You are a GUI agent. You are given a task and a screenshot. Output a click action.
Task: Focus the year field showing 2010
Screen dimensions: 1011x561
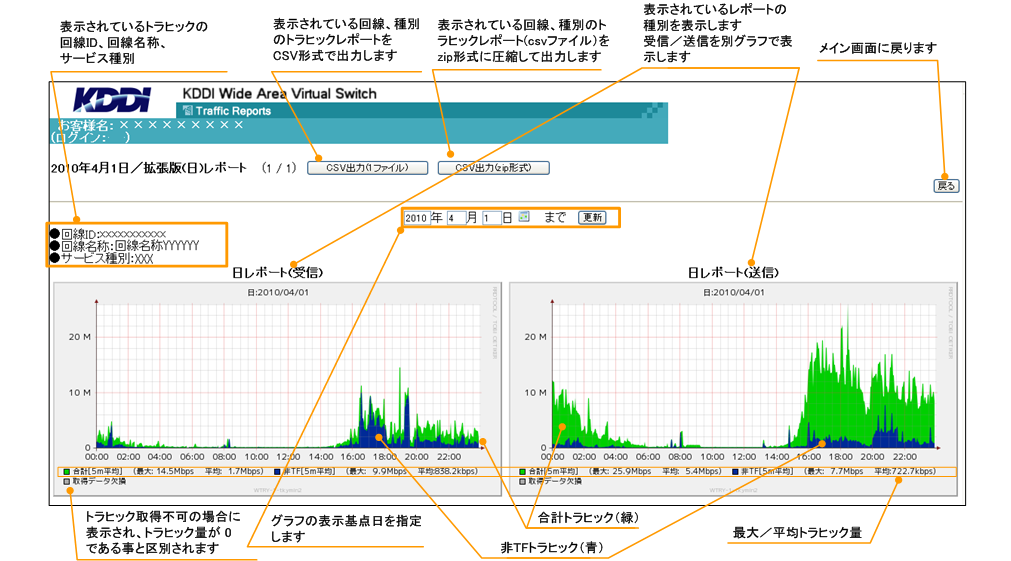[417, 218]
